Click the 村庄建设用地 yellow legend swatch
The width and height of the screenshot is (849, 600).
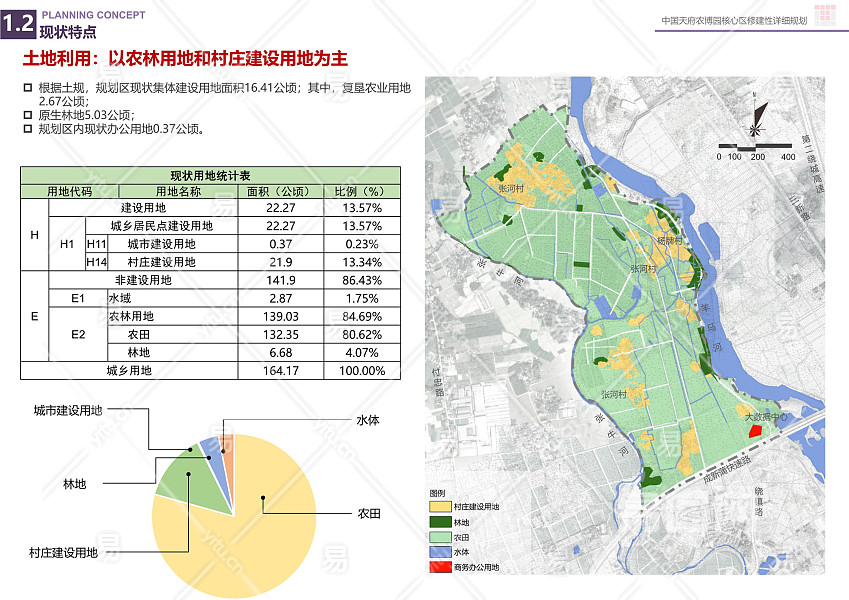click(x=440, y=507)
